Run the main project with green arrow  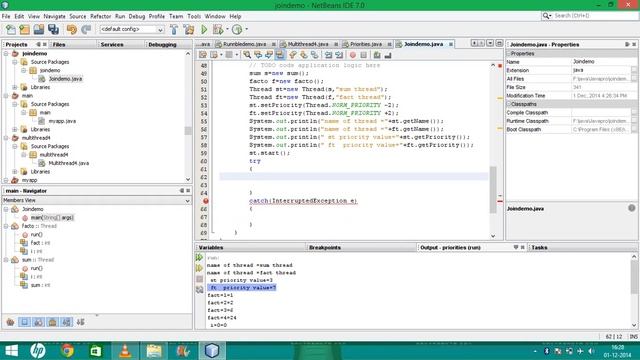(x=204, y=29)
